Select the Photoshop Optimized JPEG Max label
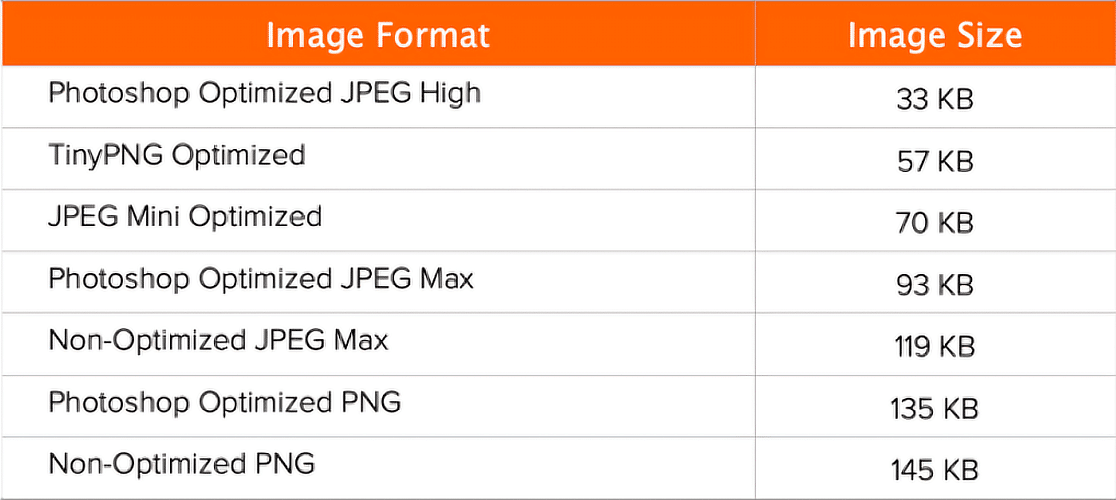 pos(261,278)
